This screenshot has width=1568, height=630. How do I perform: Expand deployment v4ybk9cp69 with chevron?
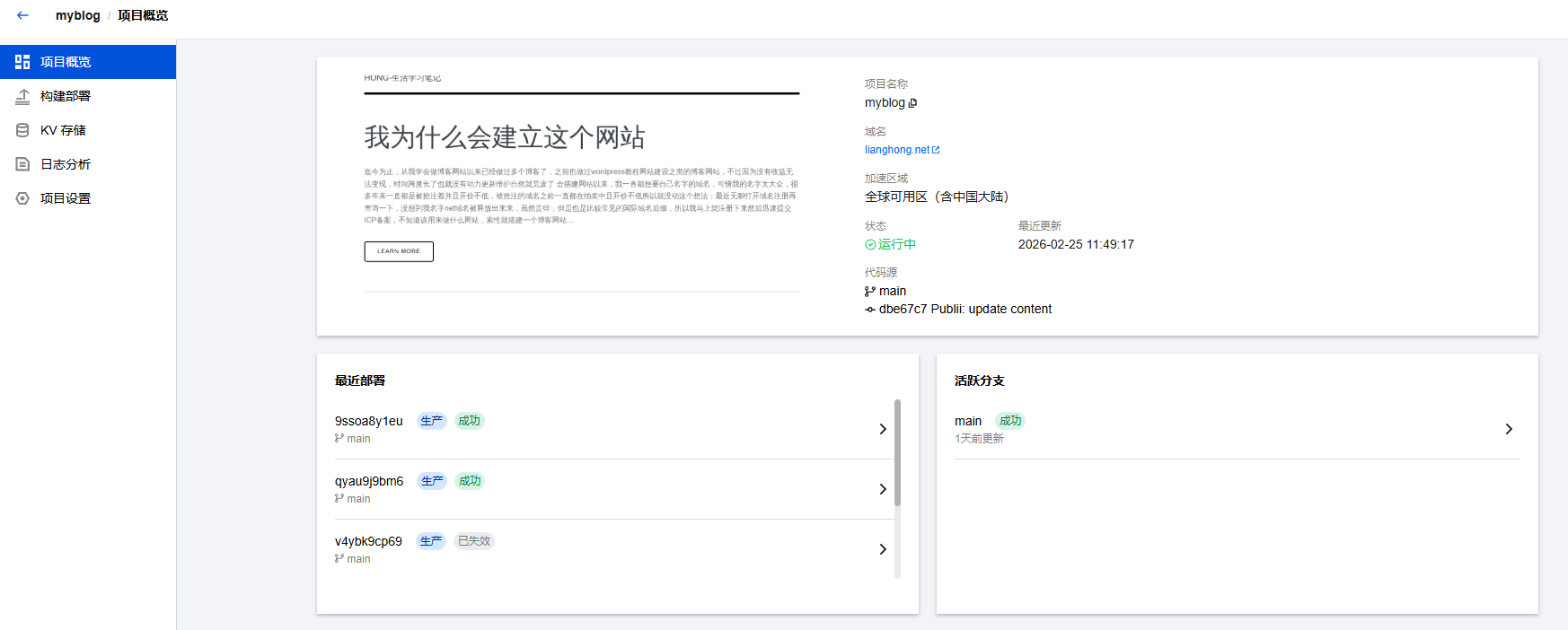883,549
